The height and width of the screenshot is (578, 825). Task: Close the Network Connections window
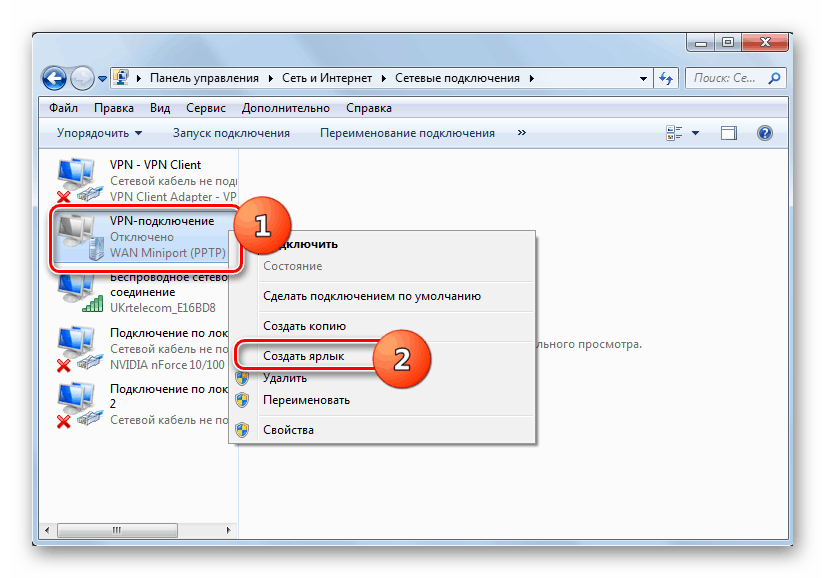(765, 43)
